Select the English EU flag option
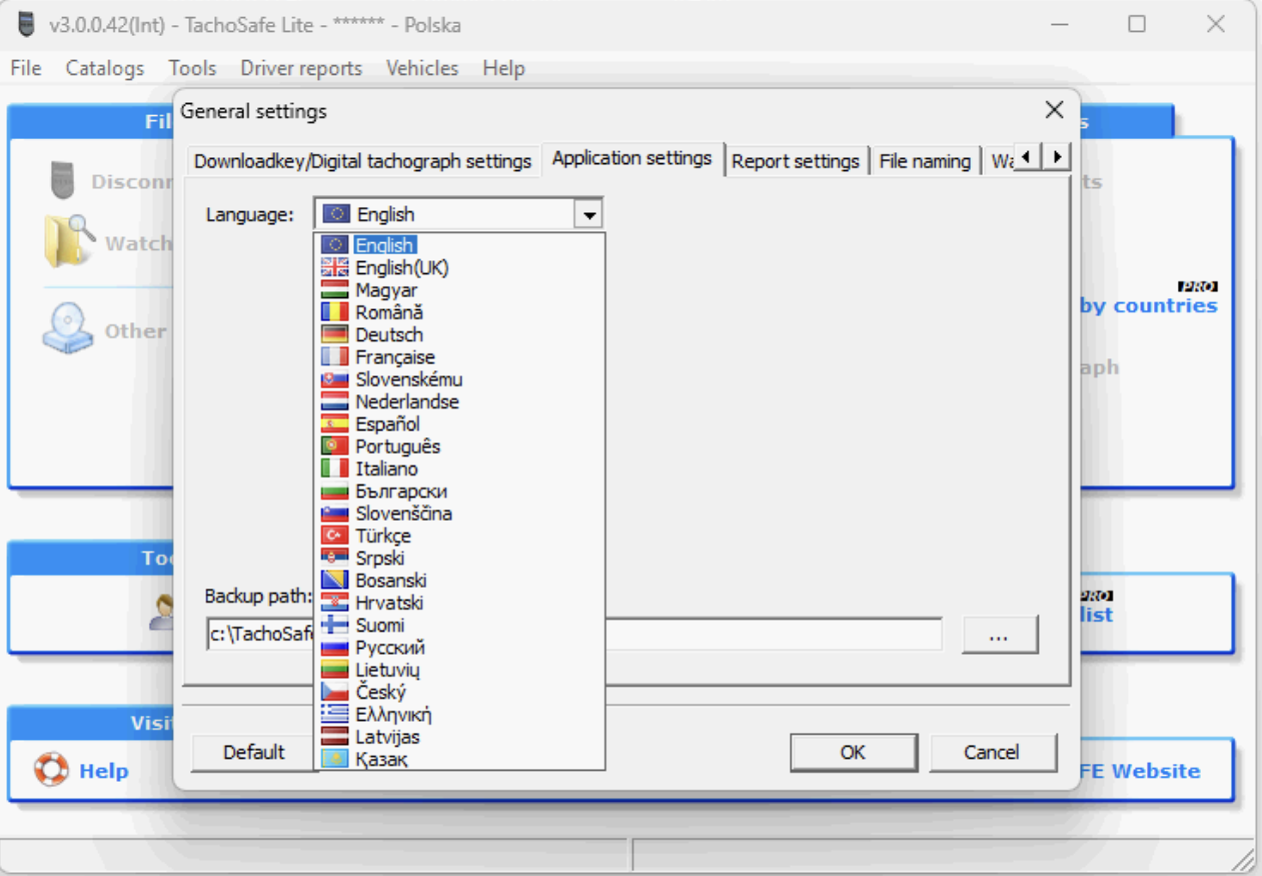Image resolution: width=1262 pixels, height=876 pixels. pyautogui.click(x=459, y=245)
